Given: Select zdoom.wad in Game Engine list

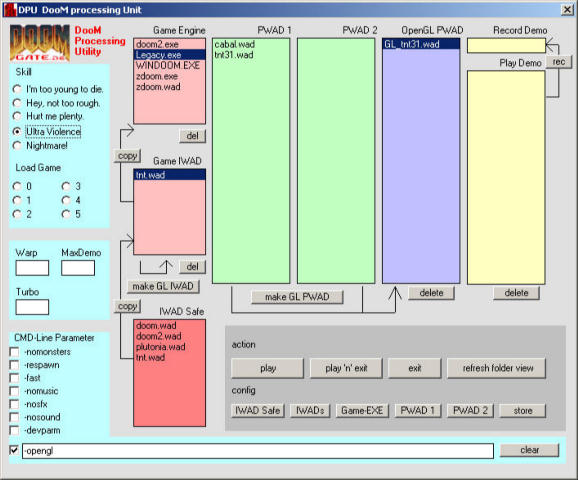Looking at the screenshot, I should point(170,87).
